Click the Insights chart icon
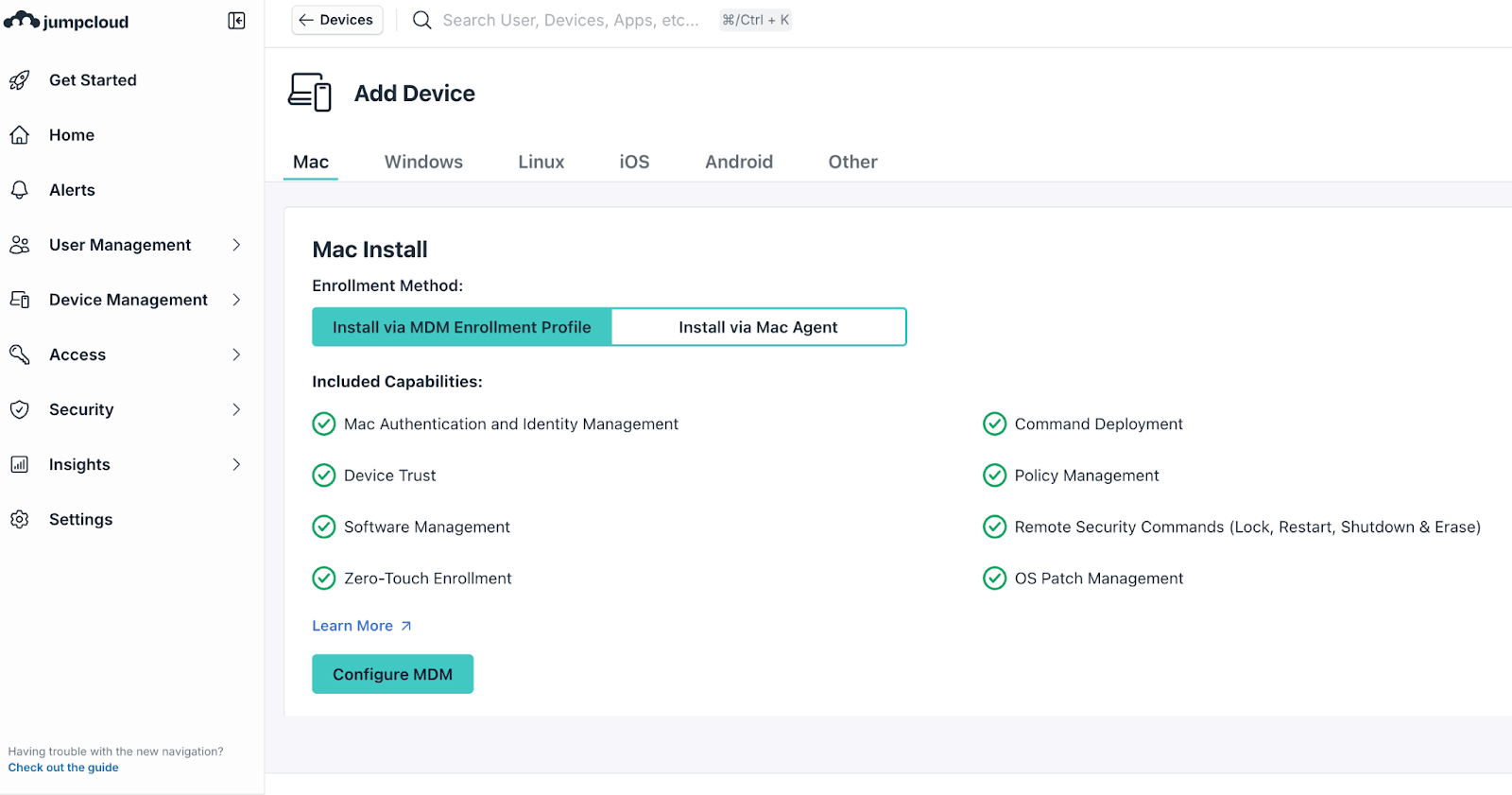1512x795 pixels. [20, 464]
